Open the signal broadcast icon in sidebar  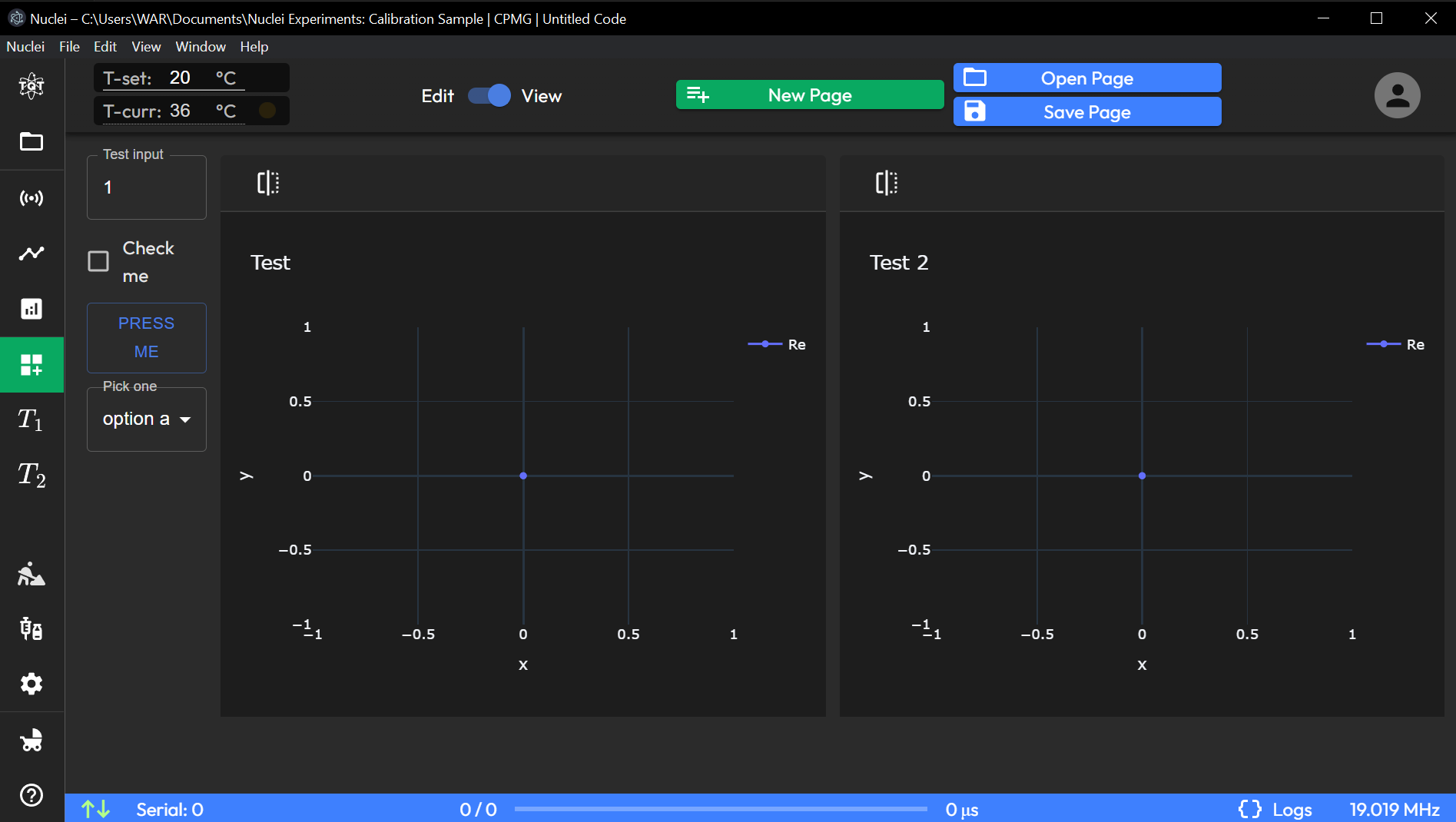pyautogui.click(x=32, y=198)
